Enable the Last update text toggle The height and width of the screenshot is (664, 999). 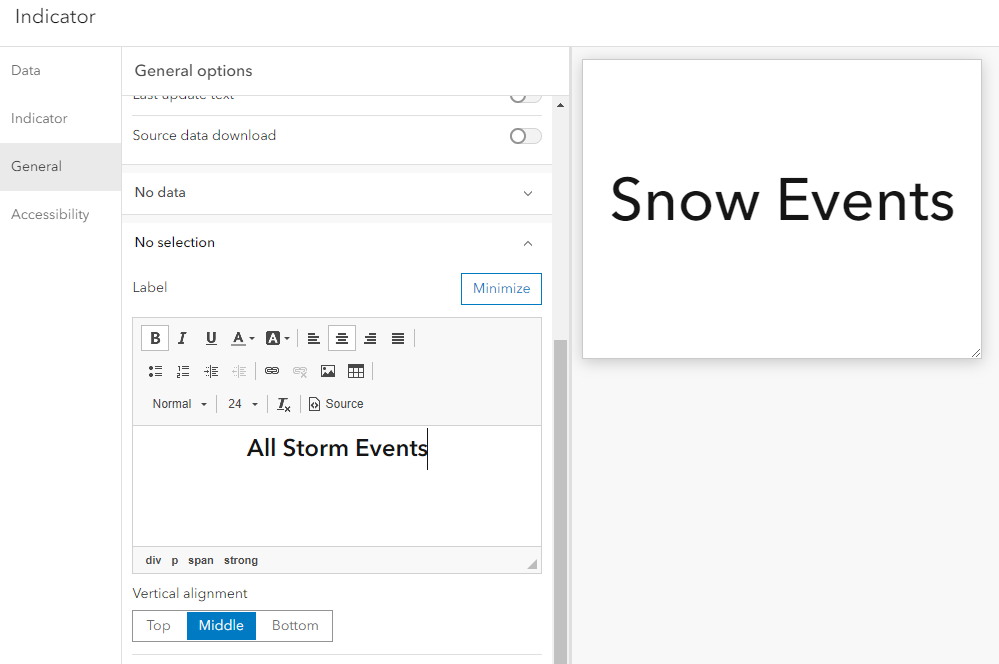[x=523, y=94]
